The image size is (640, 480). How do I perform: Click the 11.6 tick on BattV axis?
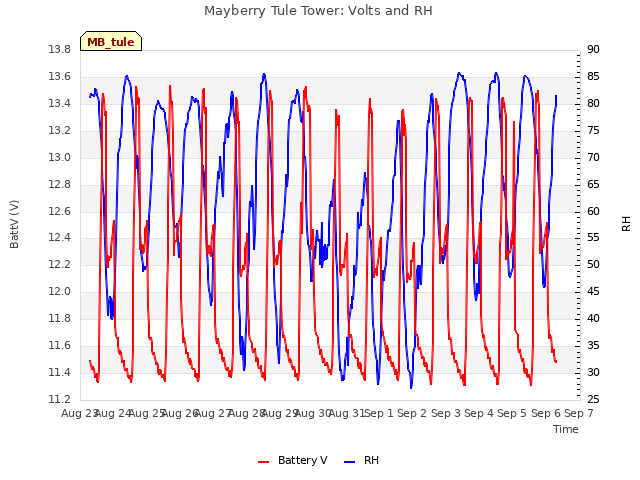59,346
